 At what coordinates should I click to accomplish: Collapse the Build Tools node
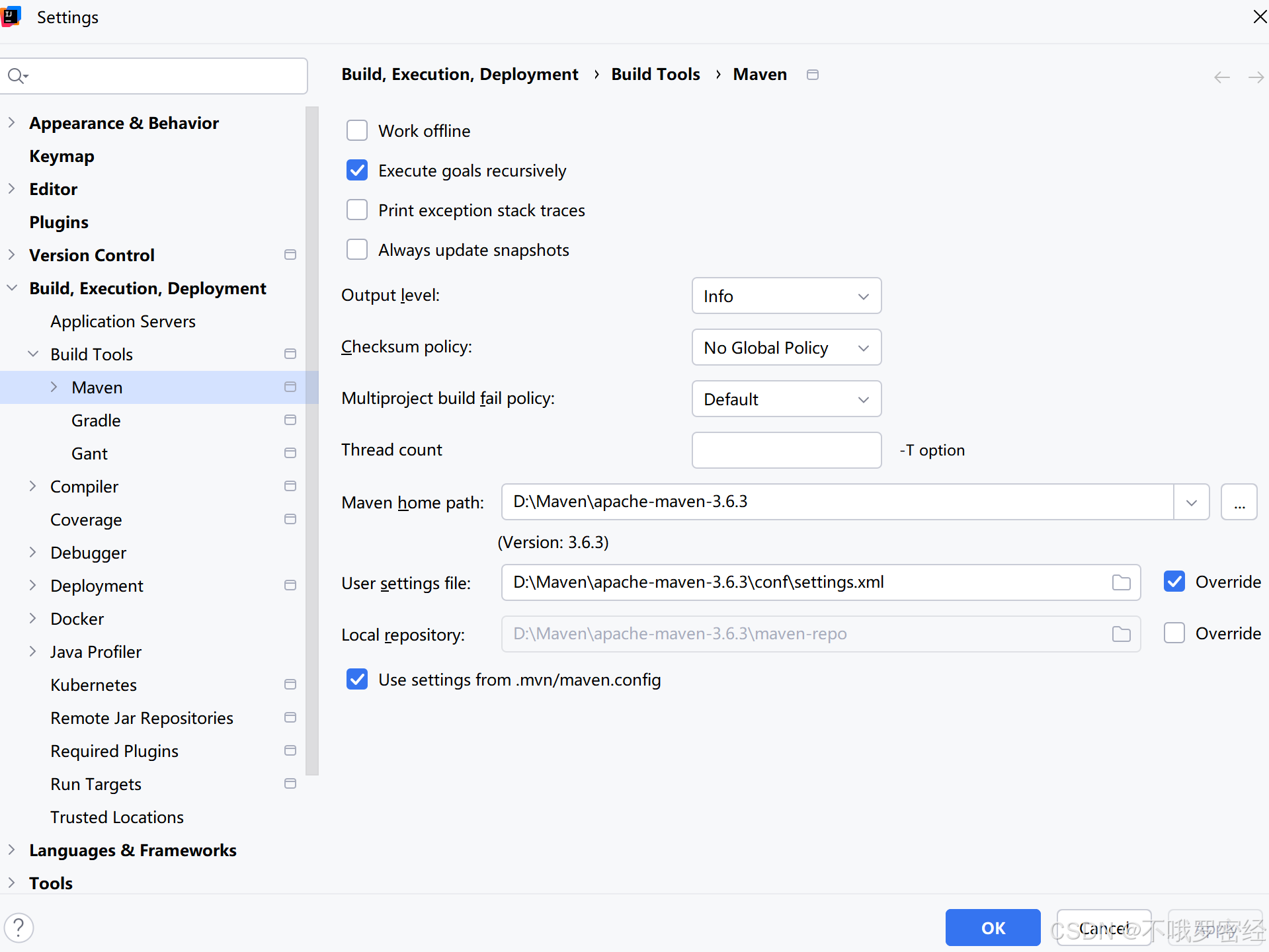pos(32,354)
